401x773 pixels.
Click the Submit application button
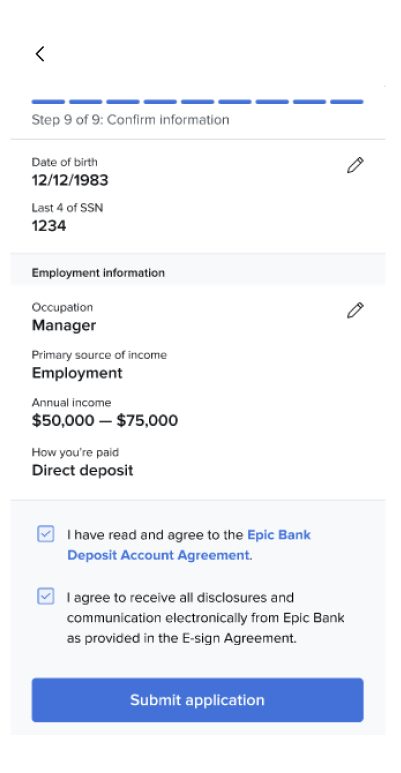point(198,700)
